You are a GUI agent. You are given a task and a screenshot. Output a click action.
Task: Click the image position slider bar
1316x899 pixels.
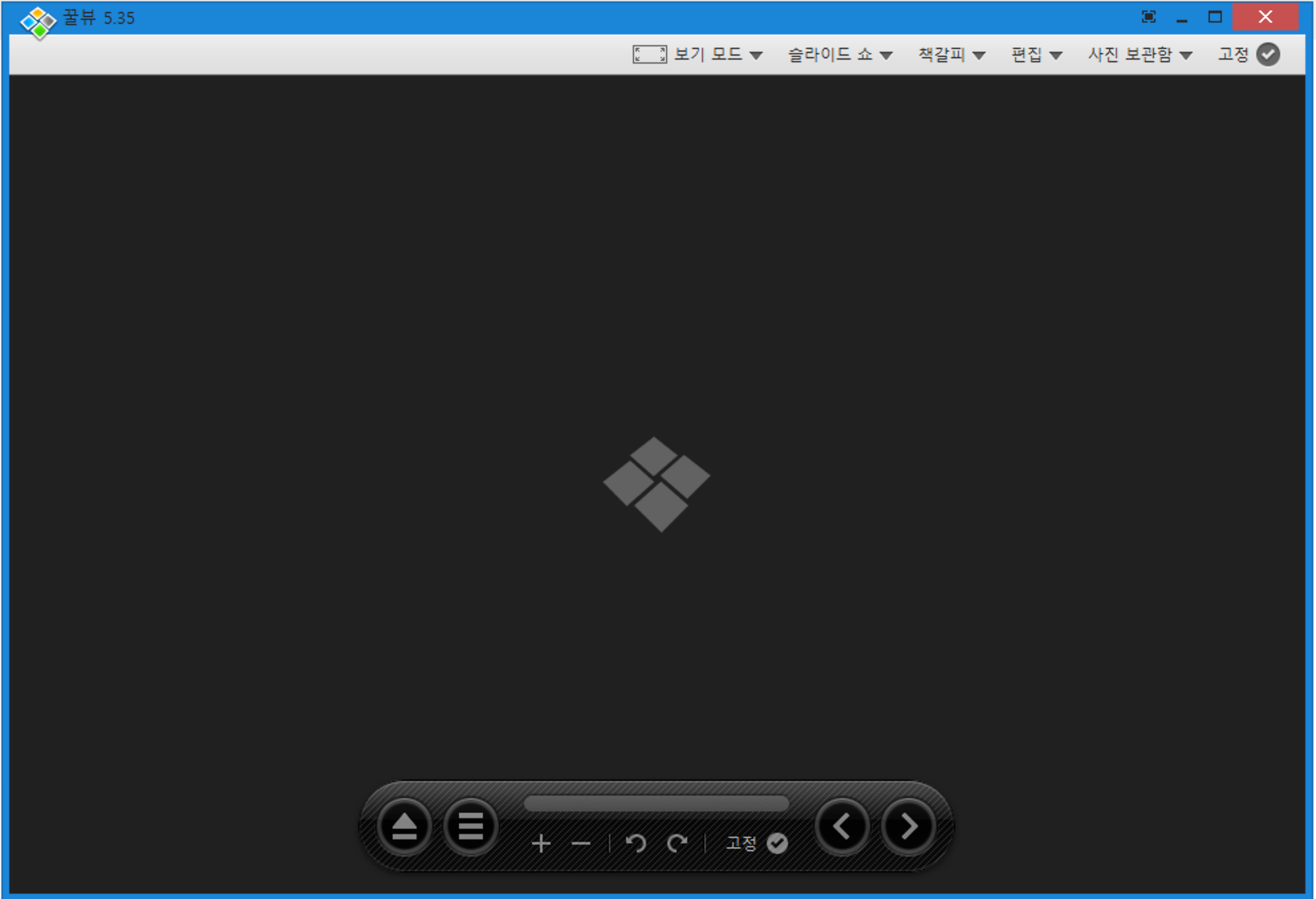pyautogui.click(x=656, y=804)
